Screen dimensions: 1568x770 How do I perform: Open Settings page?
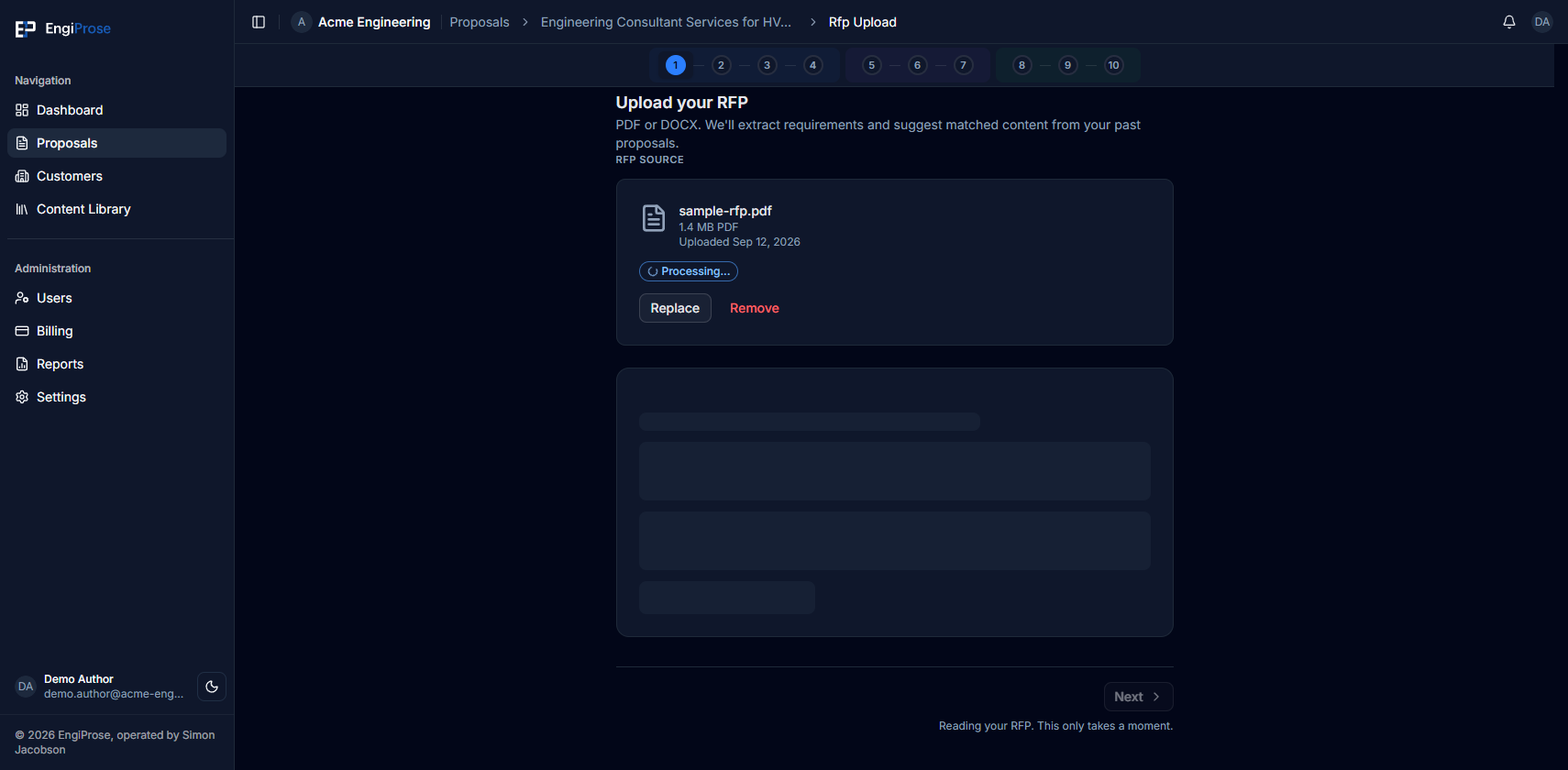point(117,397)
